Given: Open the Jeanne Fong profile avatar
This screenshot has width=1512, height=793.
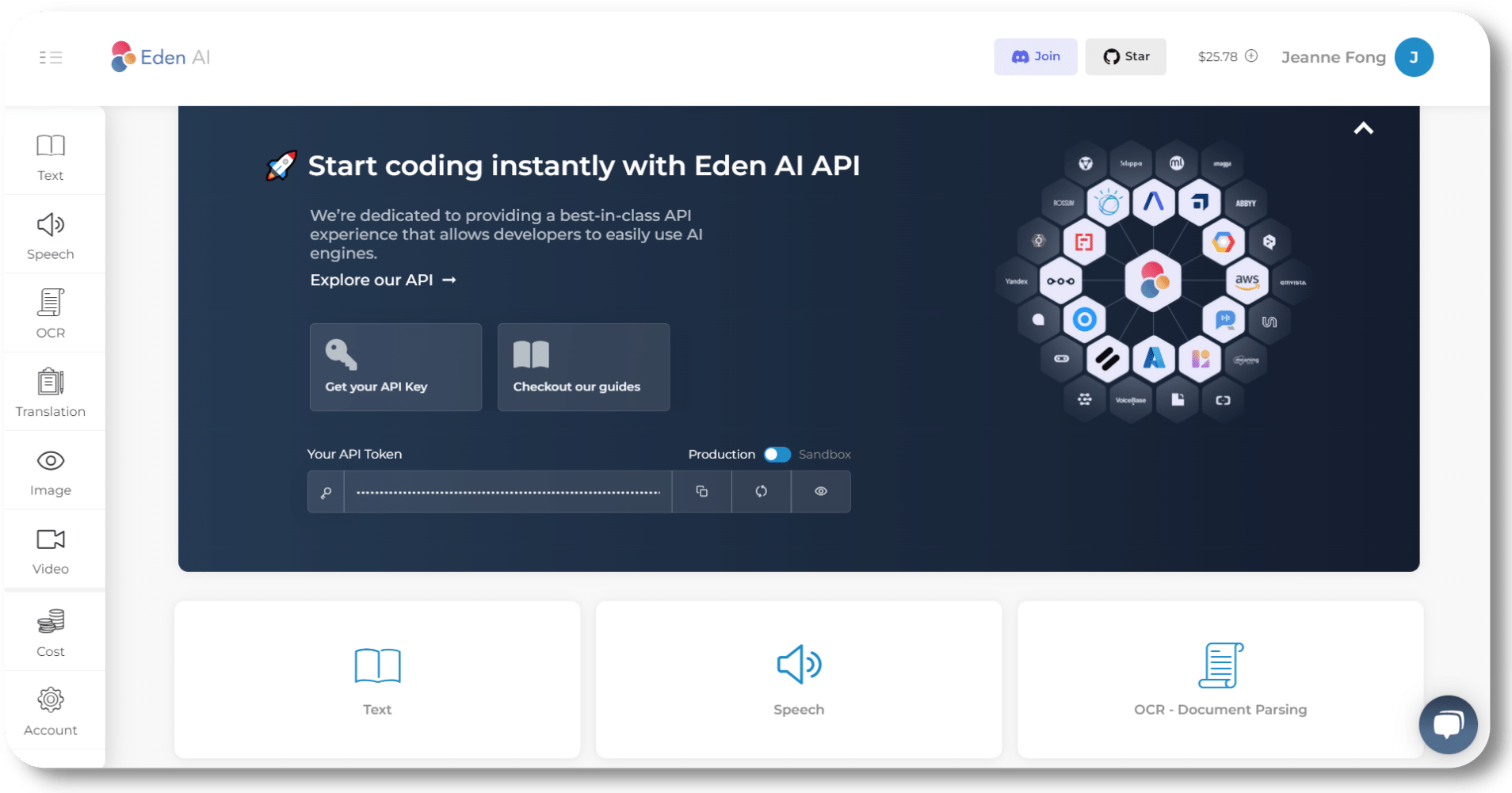Looking at the screenshot, I should (x=1414, y=57).
